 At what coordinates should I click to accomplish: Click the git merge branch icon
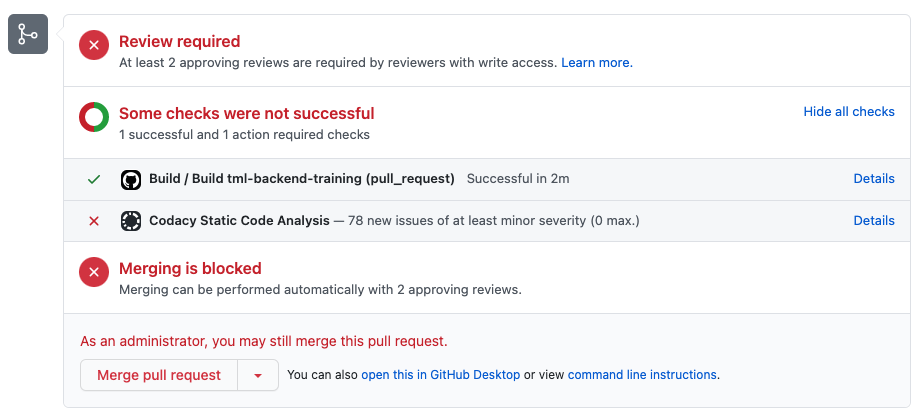tap(28, 35)
